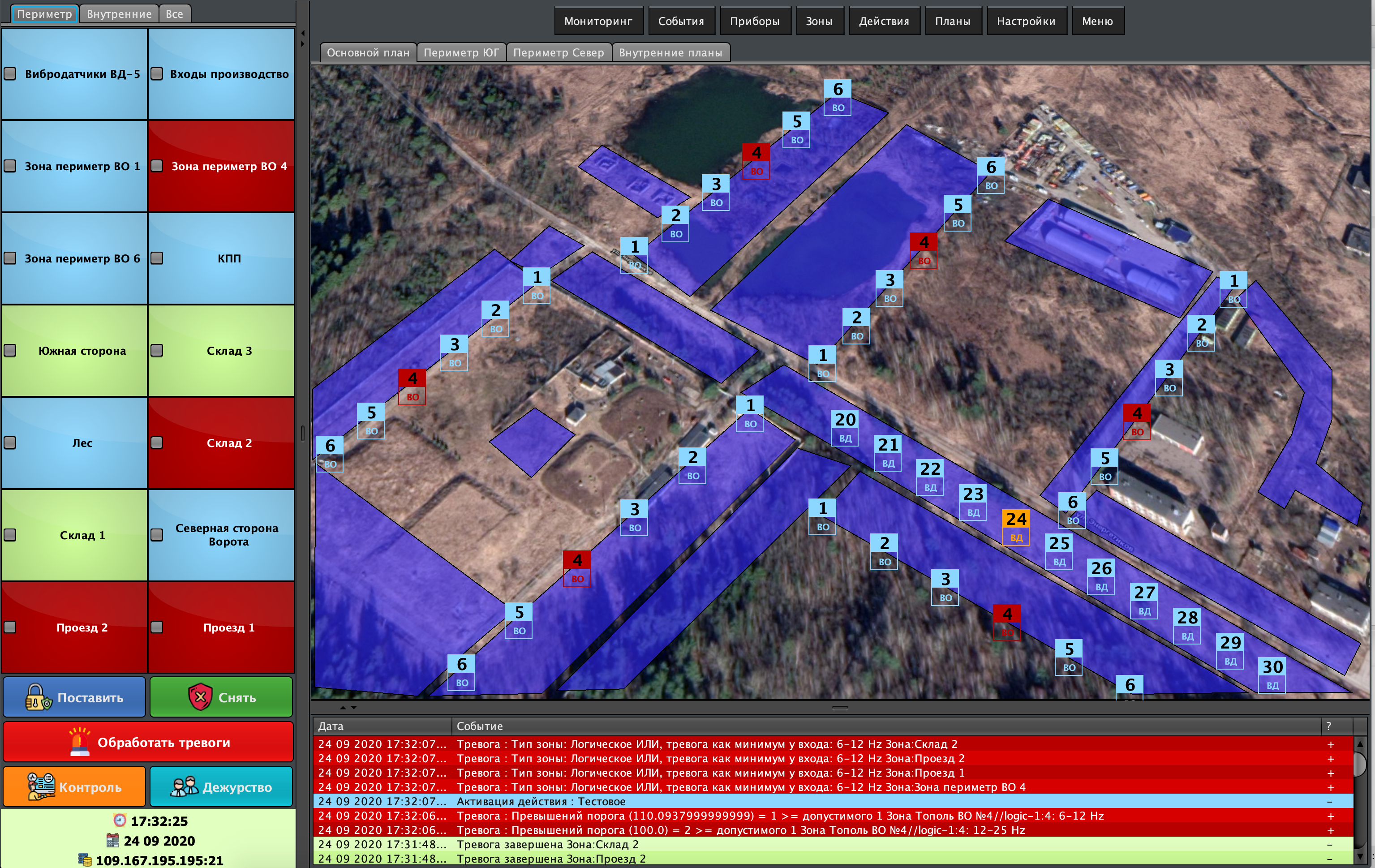Switch to the Периметр Север plan tab
Viewport: 1375px width, 868px height.
[x=558, y=52]
